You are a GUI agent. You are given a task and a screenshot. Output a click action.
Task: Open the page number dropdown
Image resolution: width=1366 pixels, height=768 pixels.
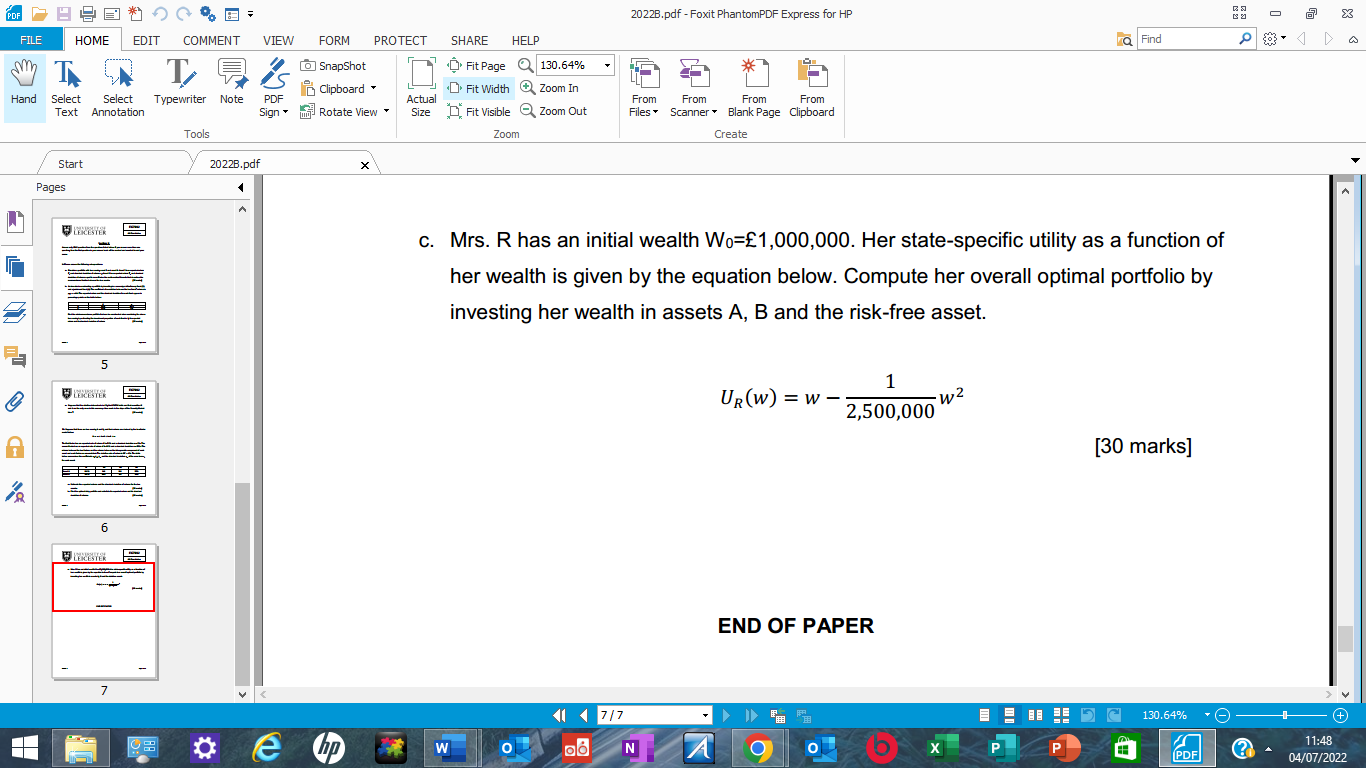pyautogui.click(x=706, y=715)
